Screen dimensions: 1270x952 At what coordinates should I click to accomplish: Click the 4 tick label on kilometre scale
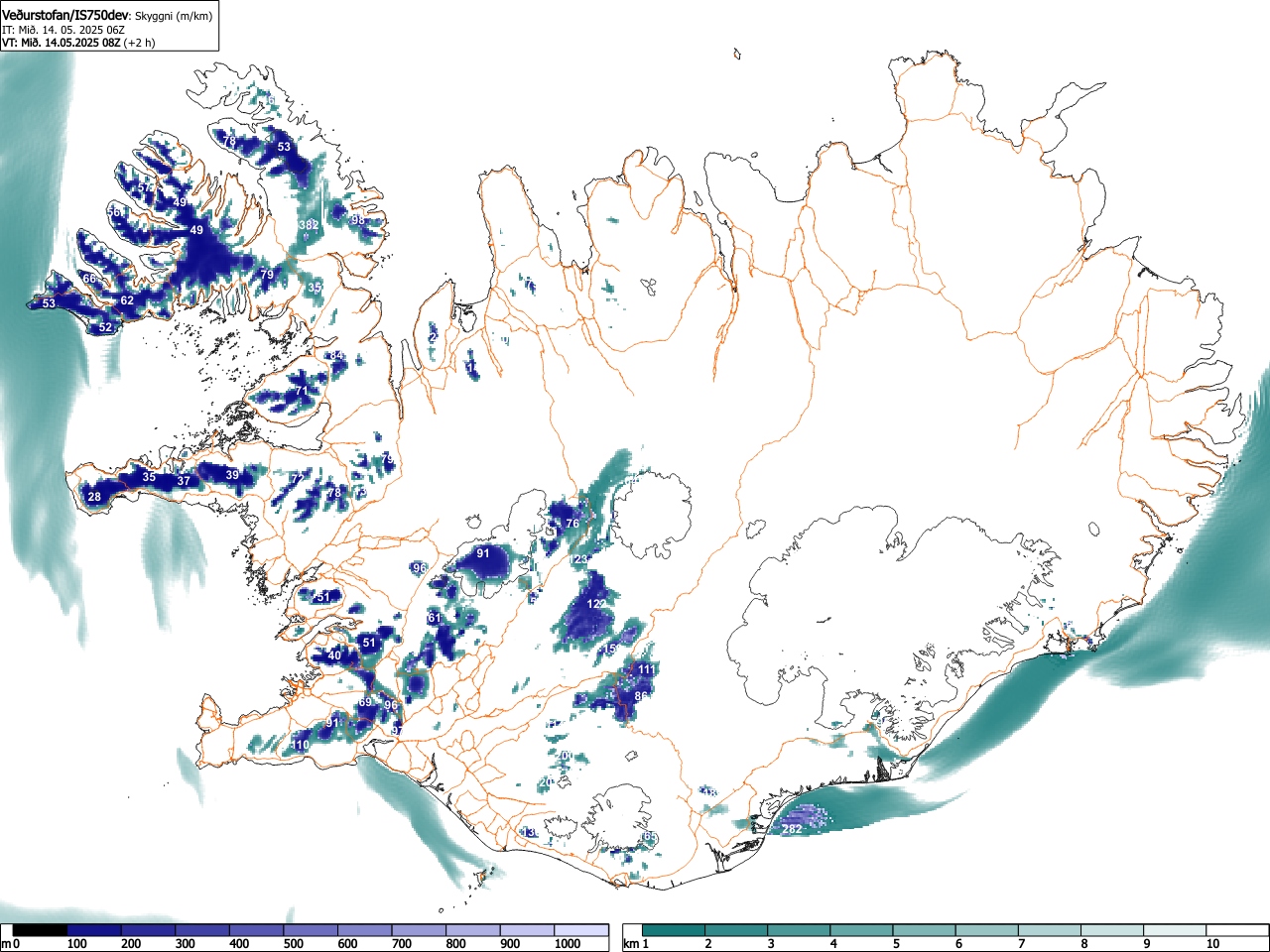click(x=832, y=944)
